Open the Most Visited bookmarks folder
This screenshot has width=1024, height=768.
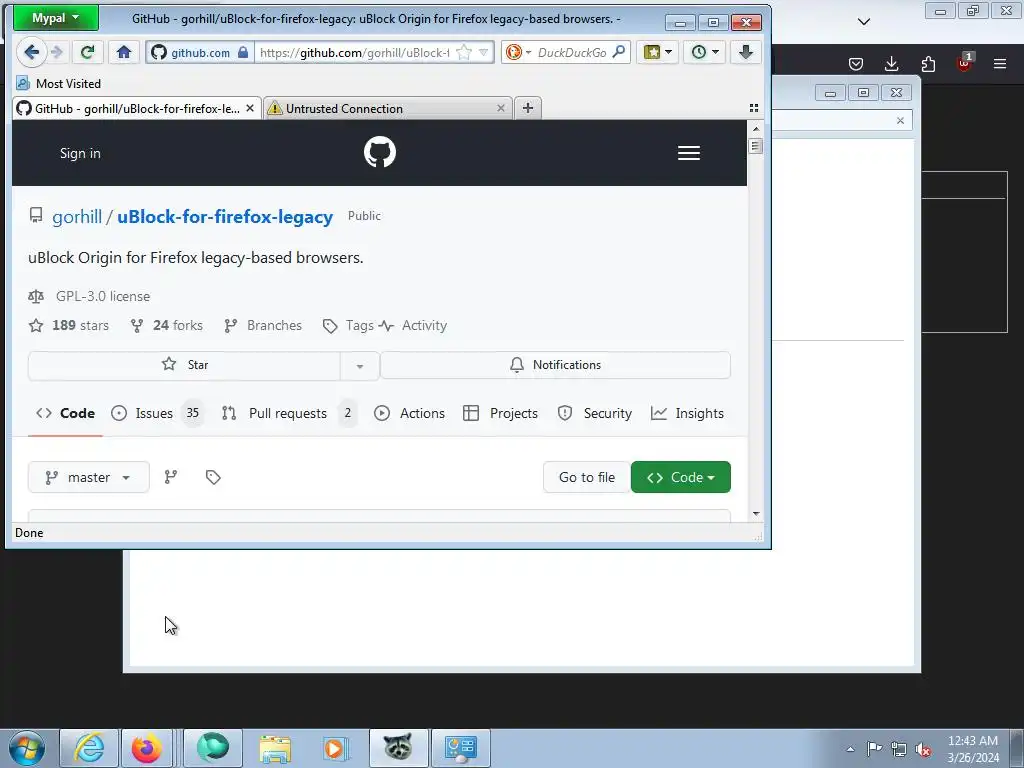pos(59,84)
